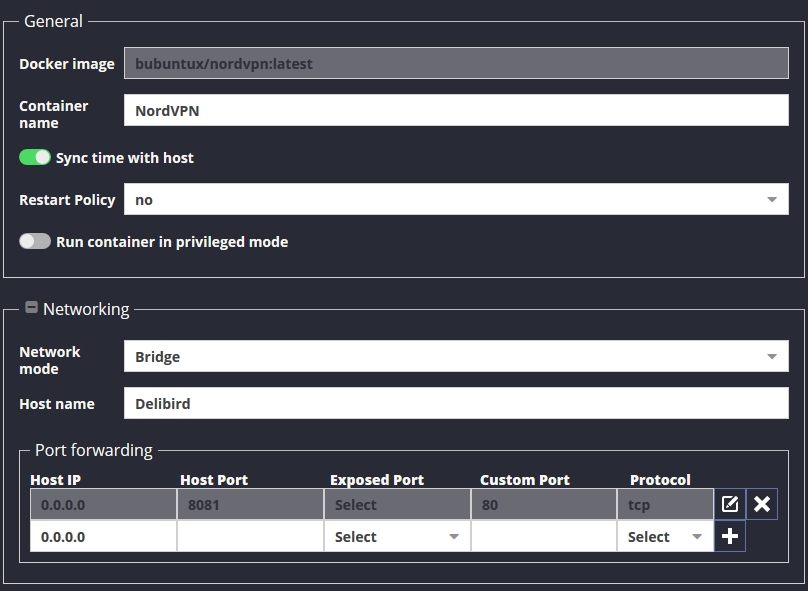808x591 pixels.
Task: Click the empty Custom Port field
Action: (x=544, y=536)
